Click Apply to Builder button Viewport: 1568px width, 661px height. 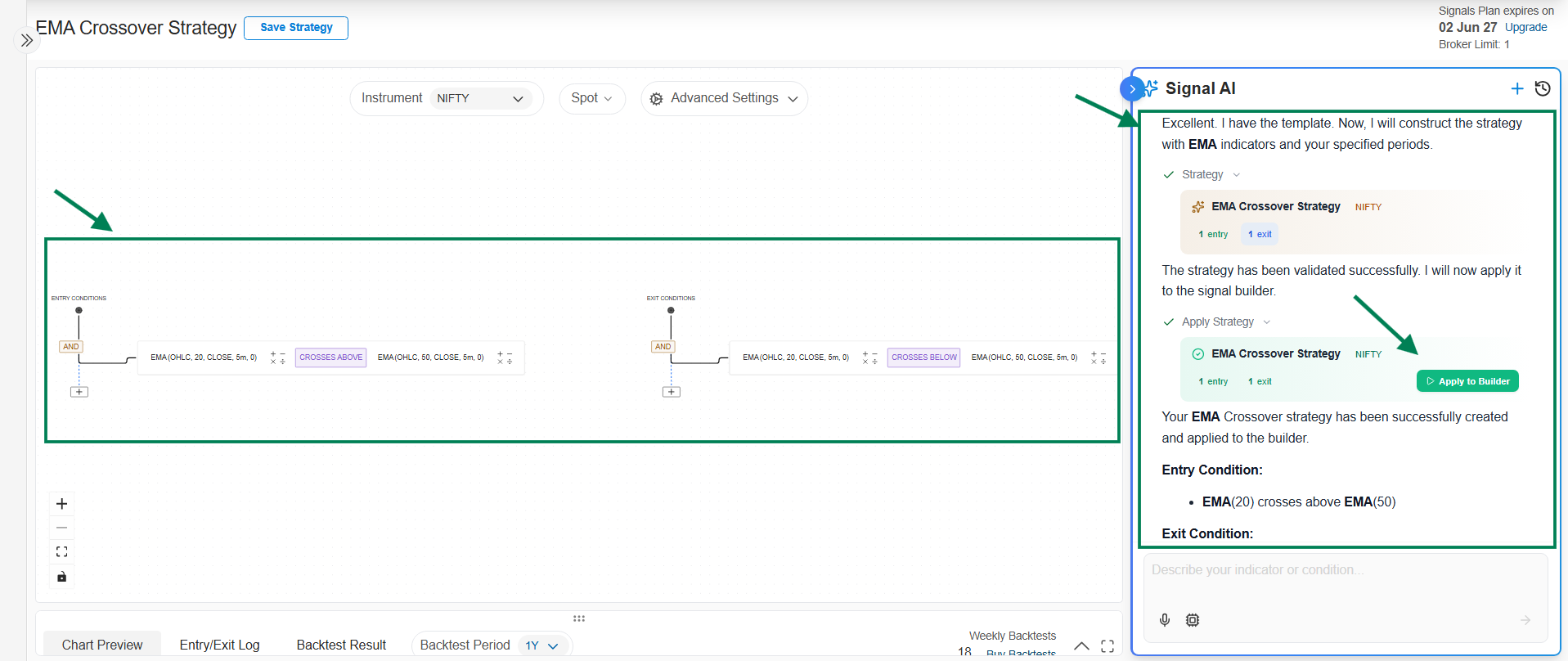[x=1467, y=381]
